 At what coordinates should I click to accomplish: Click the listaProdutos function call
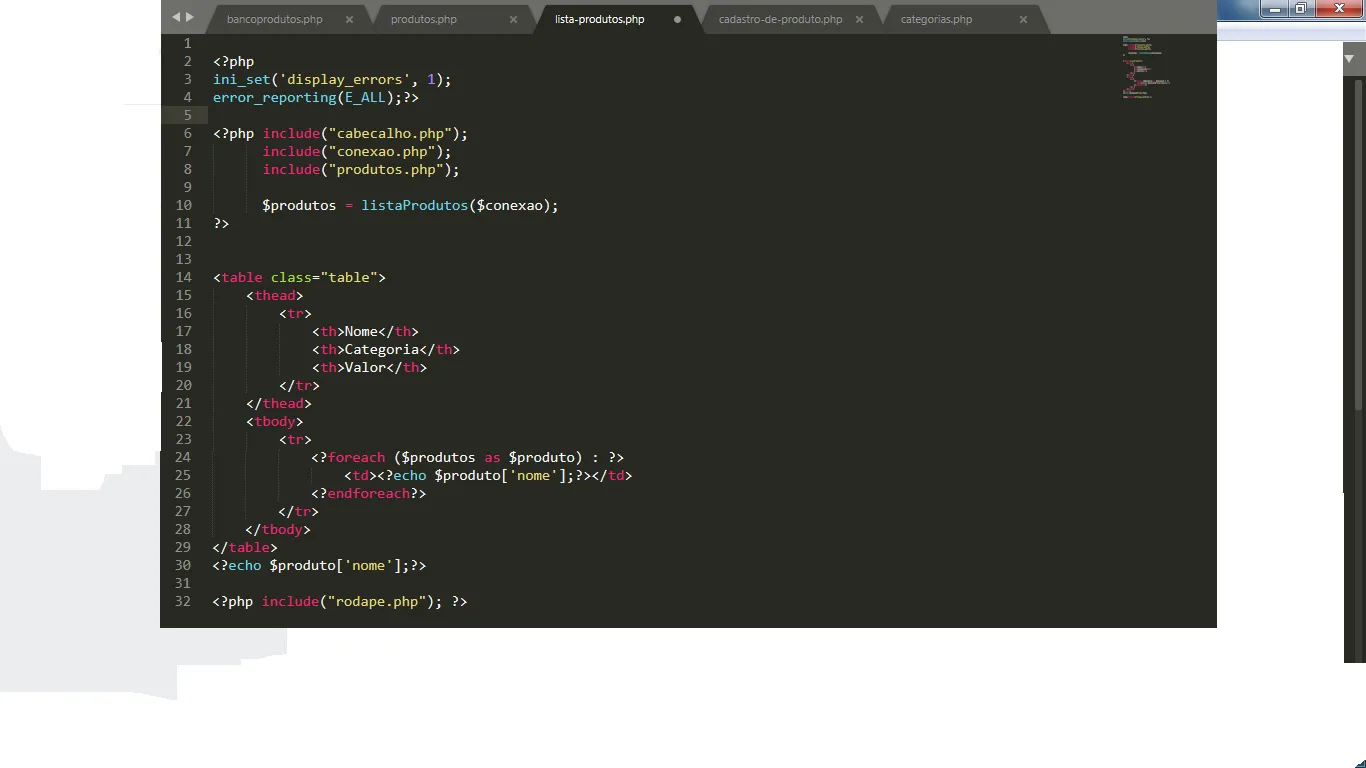[414, 205]
